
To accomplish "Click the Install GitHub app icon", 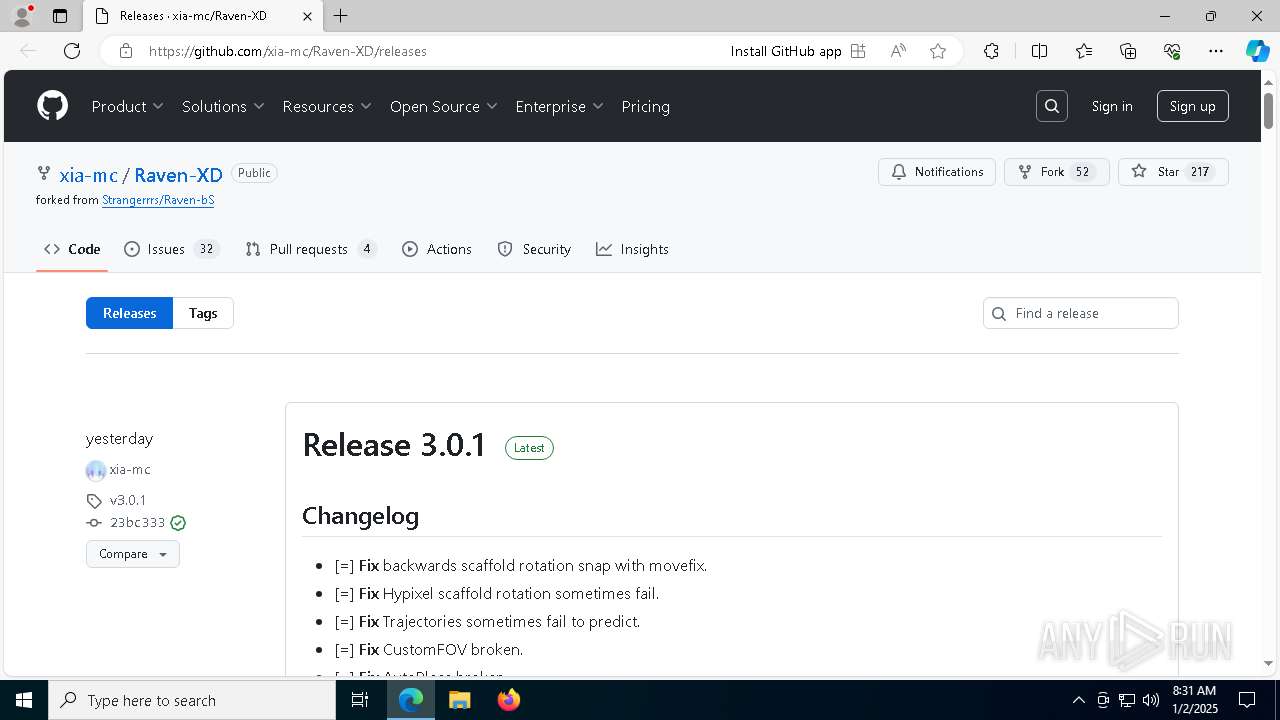I will point(858,51).
